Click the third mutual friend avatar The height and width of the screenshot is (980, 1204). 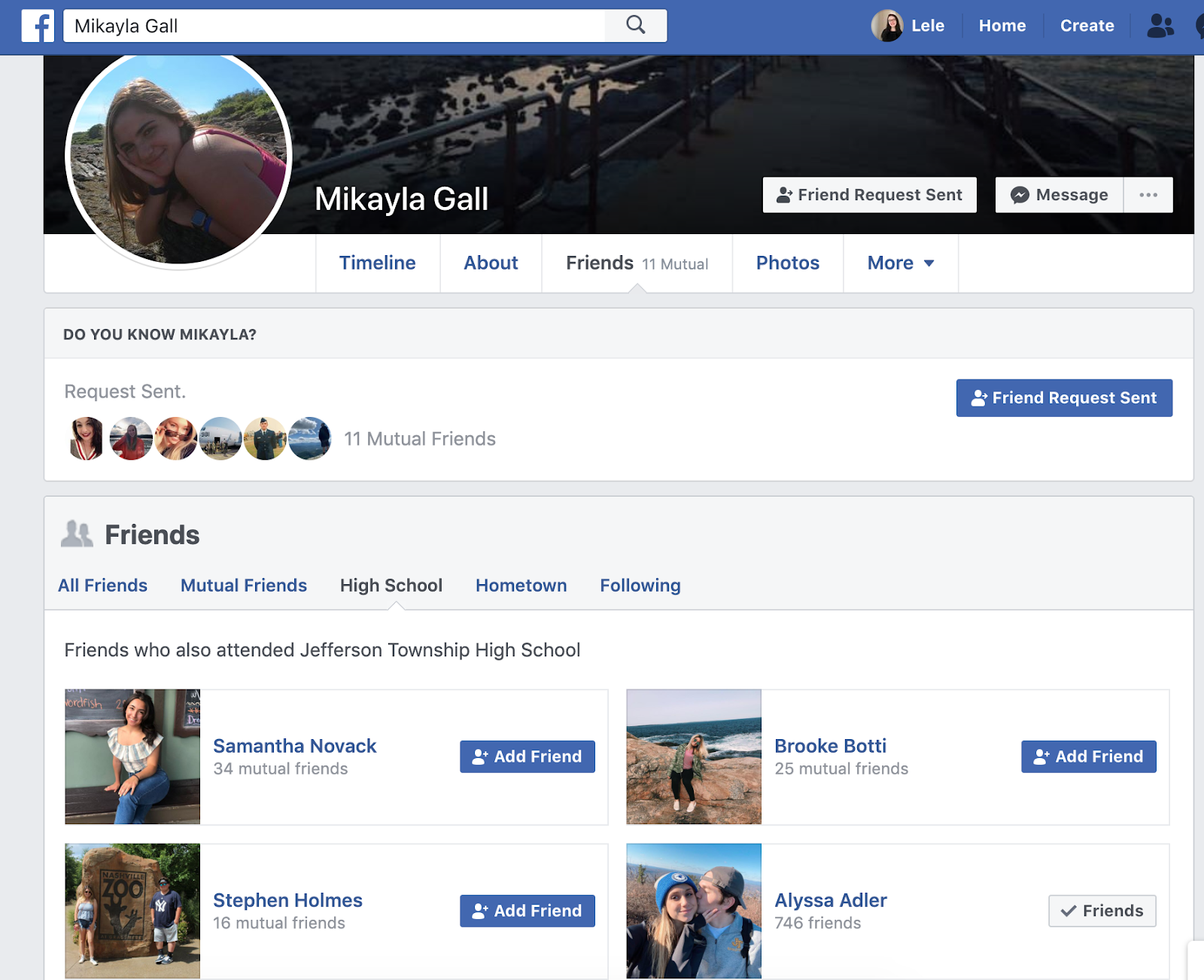176,439
